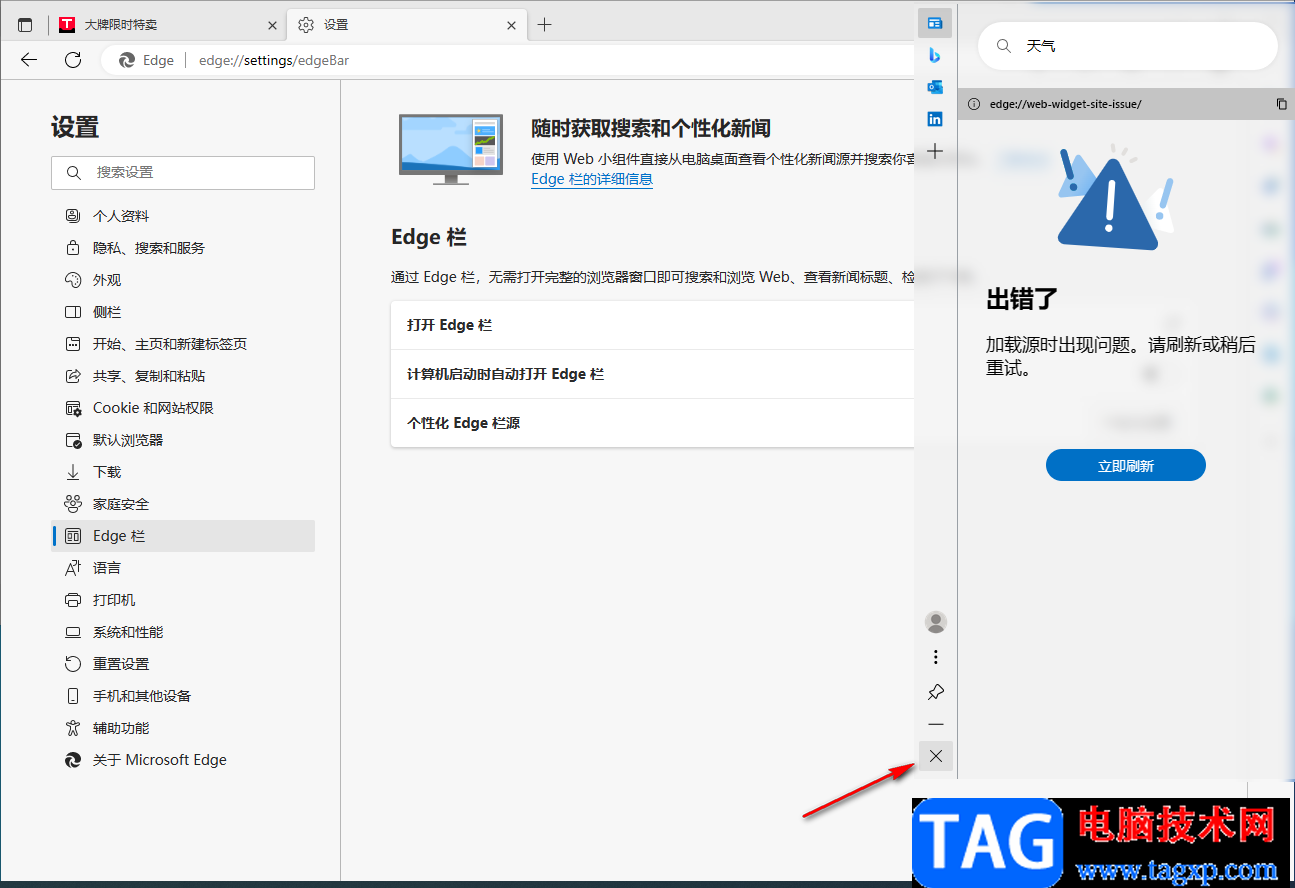Screen dimensions: 1295x888
Task: Select Edge 栏 in the settings sidebar
Action: pos(183,536)
